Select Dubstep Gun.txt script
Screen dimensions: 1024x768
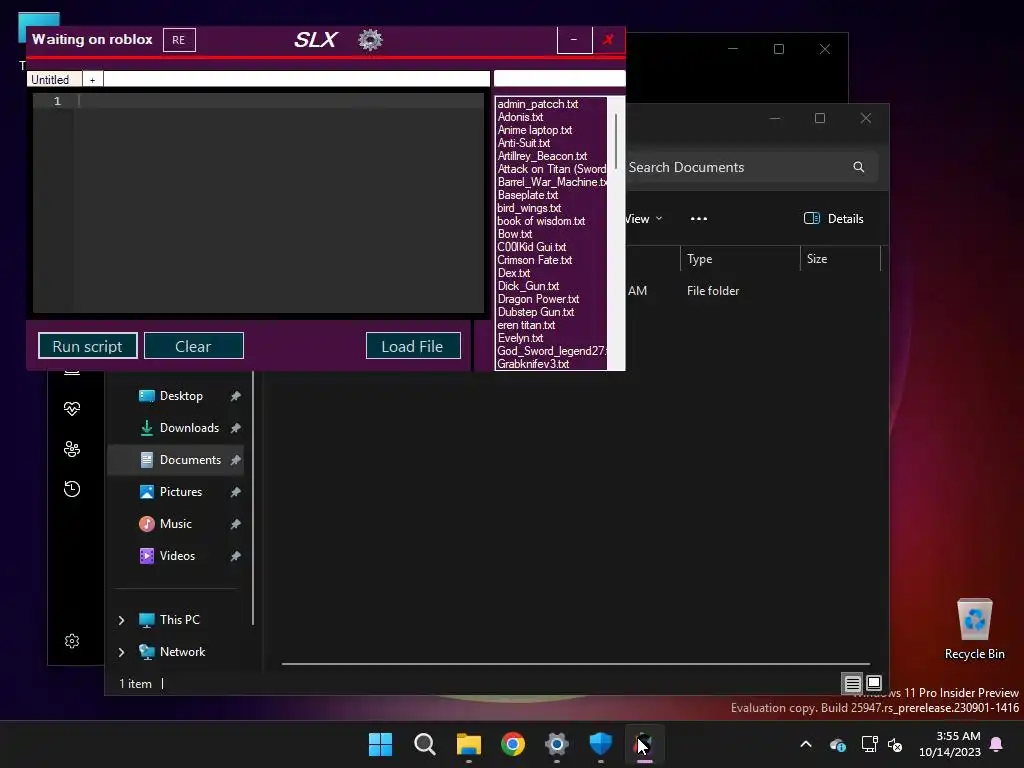tap(536, 312)
